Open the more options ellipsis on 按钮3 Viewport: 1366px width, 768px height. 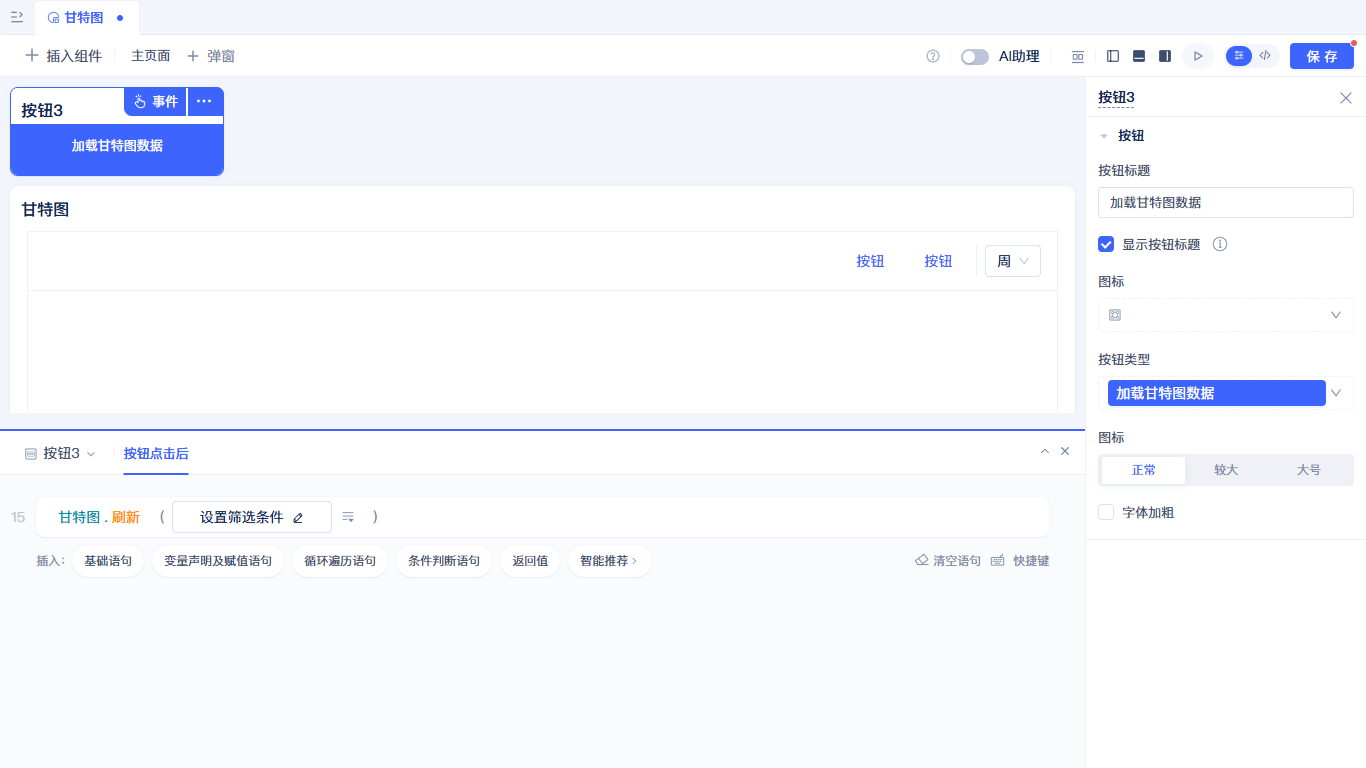(x=204, y=101)
